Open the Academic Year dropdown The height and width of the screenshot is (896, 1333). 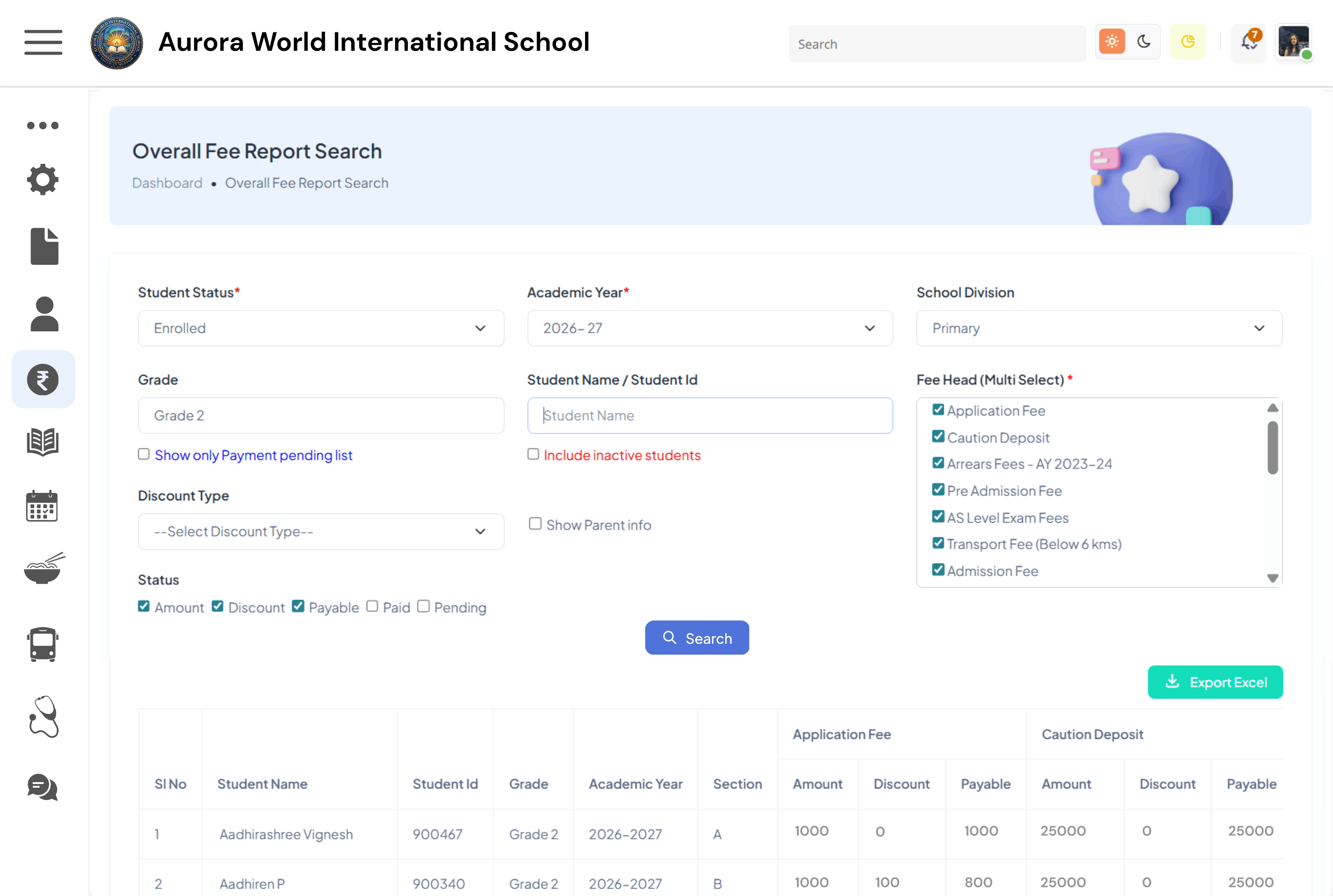coord(710,328)
